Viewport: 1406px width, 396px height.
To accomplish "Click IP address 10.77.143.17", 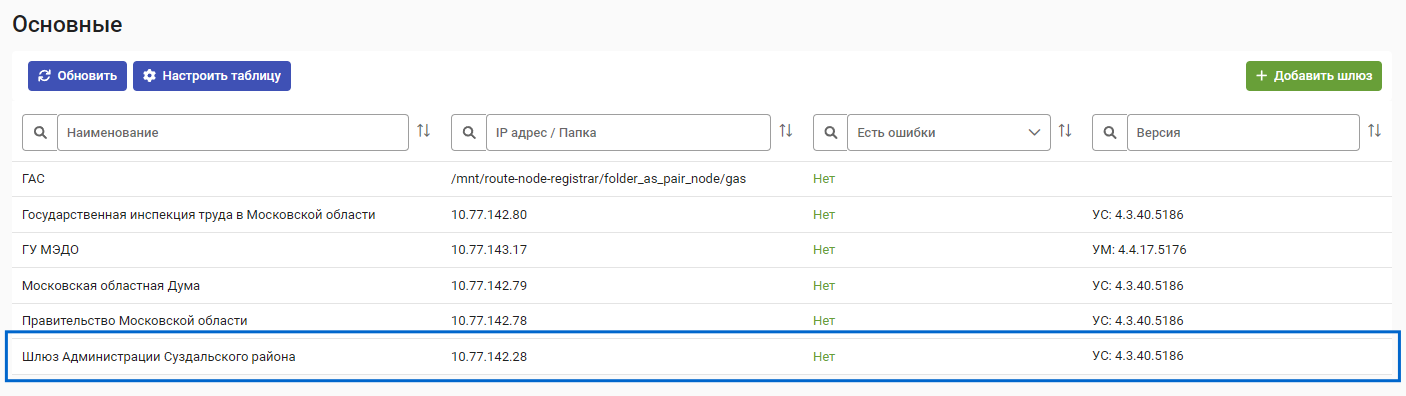I will (x=489, y=250).
